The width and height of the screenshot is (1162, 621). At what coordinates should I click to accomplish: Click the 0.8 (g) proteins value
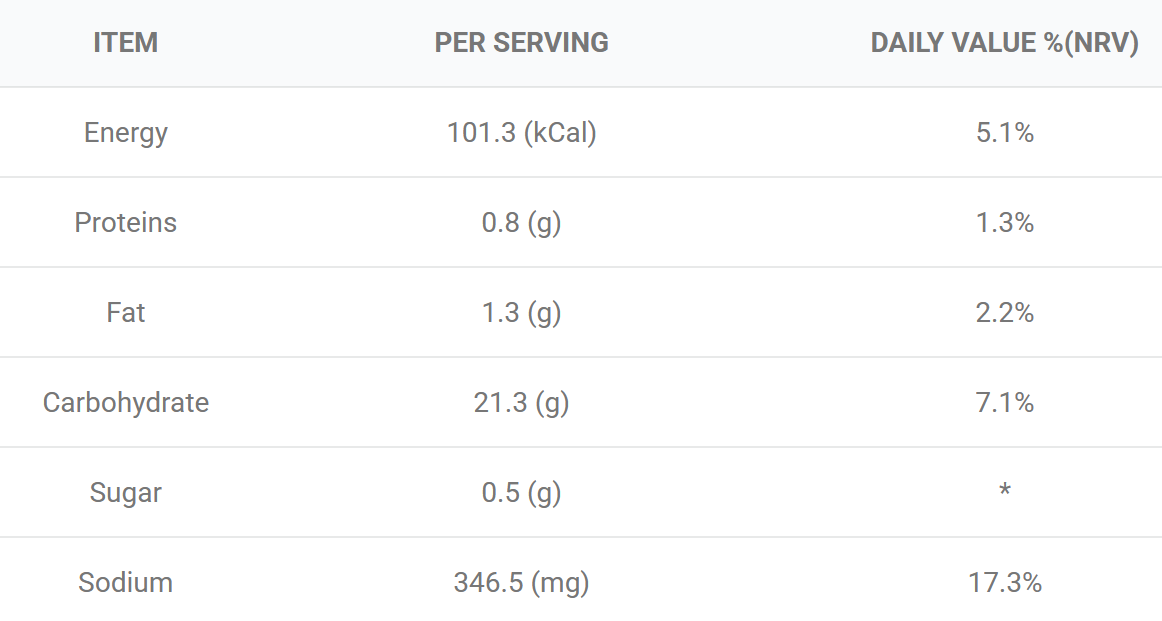[x=522, y=223]
